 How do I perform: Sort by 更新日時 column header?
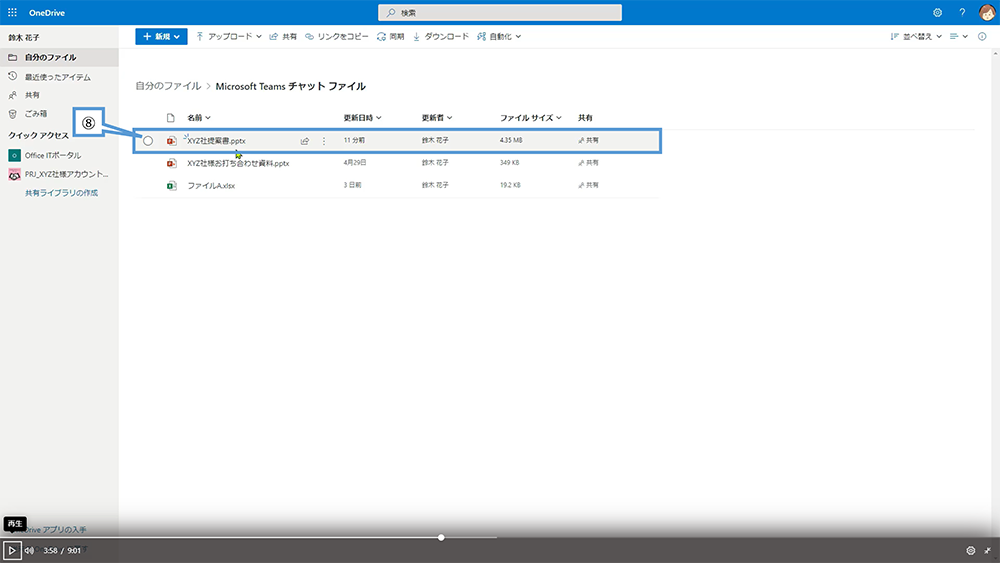pyautogui.click(x=362, y=118)
